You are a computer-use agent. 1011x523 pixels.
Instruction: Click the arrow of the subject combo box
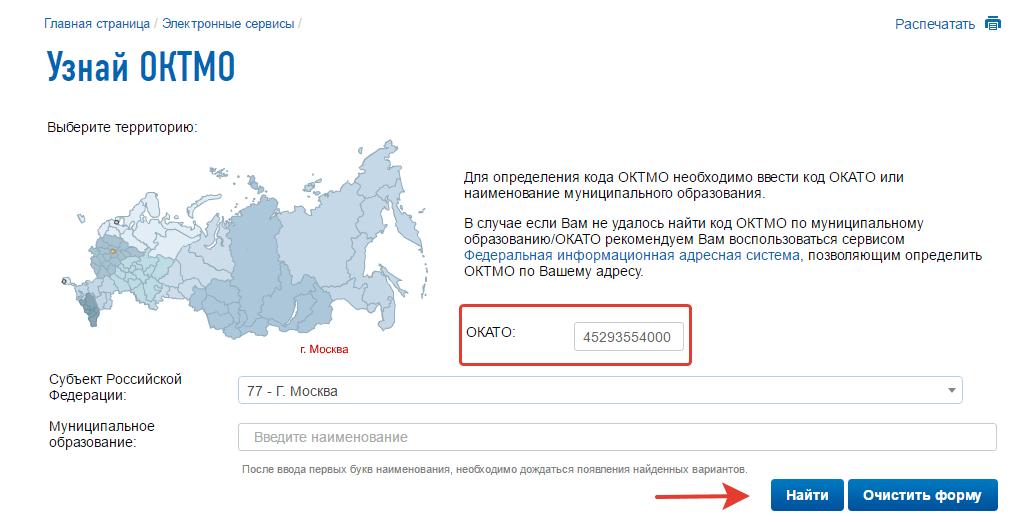click(949, 391)
